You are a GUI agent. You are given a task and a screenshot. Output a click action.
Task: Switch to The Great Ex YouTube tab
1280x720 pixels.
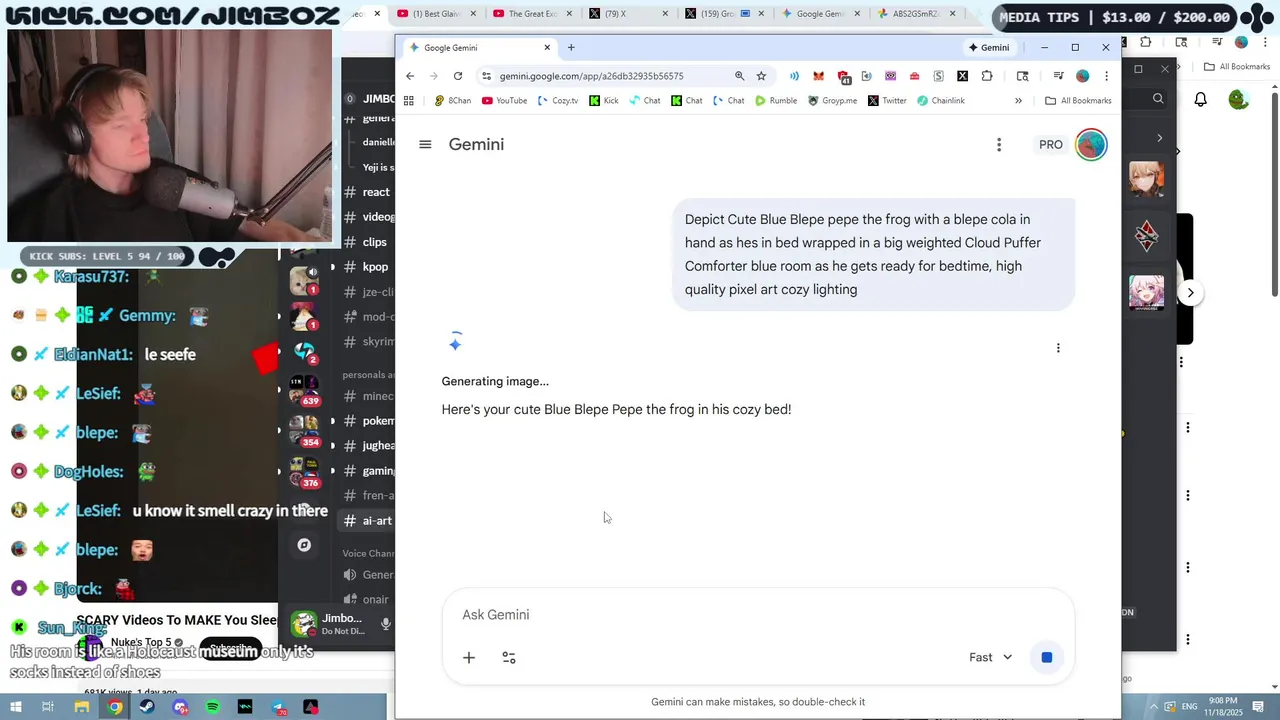click(x=530, y=14)
